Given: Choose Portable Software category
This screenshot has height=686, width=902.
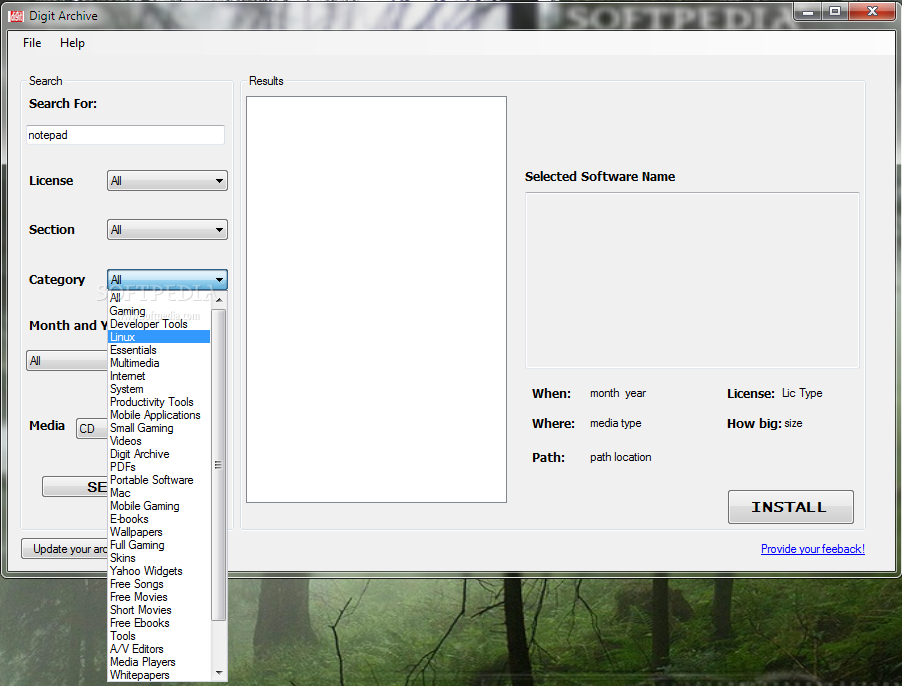Looking at the screenshot, I should pos(159,480).
